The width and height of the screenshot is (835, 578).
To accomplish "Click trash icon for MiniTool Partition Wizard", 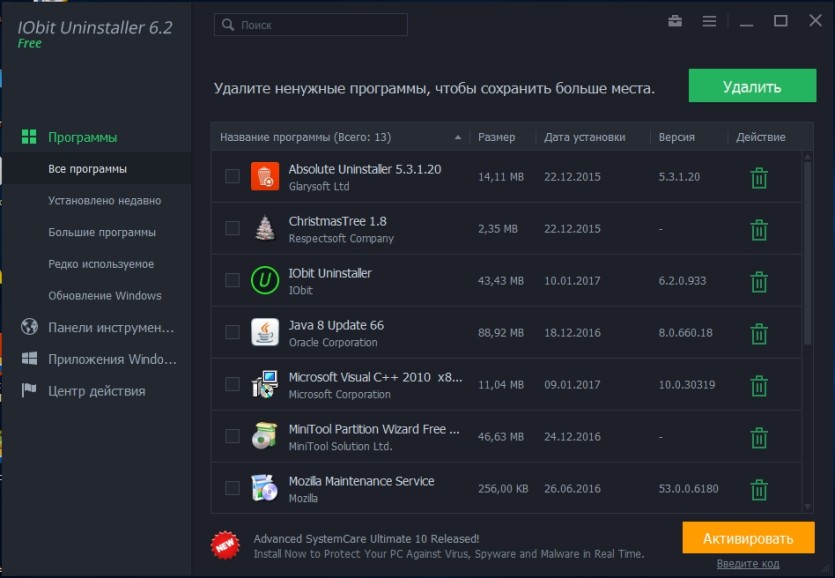I will click(759, 437).
